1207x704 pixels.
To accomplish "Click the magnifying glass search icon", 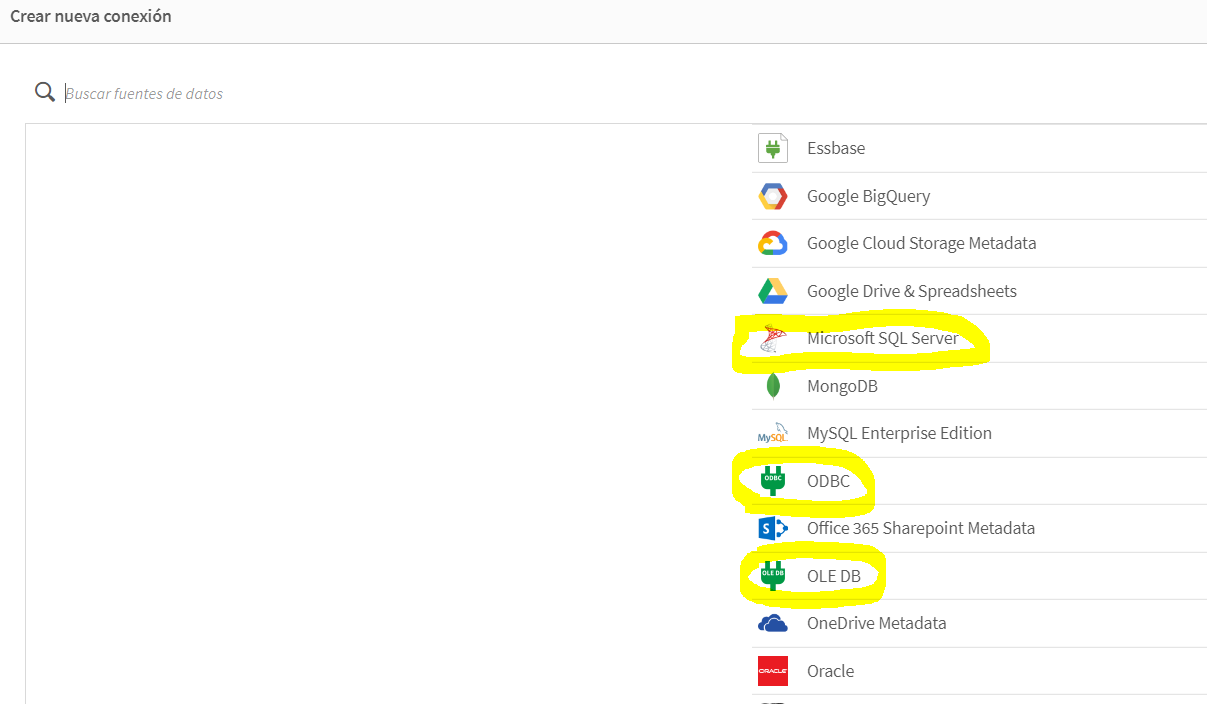I will coord(44,91).
